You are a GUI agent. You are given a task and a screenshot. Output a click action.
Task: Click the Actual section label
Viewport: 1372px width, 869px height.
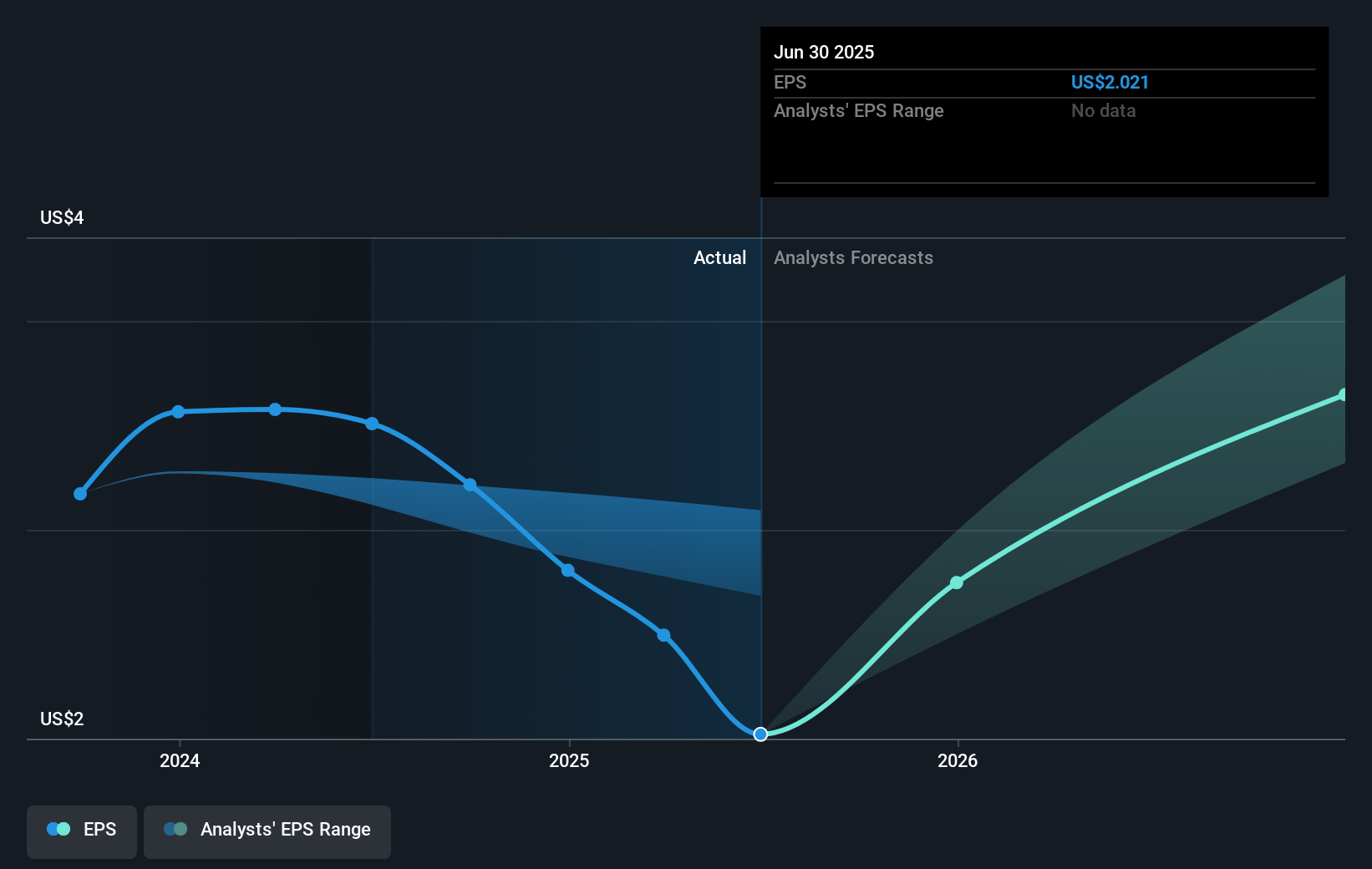coord(719,258)
